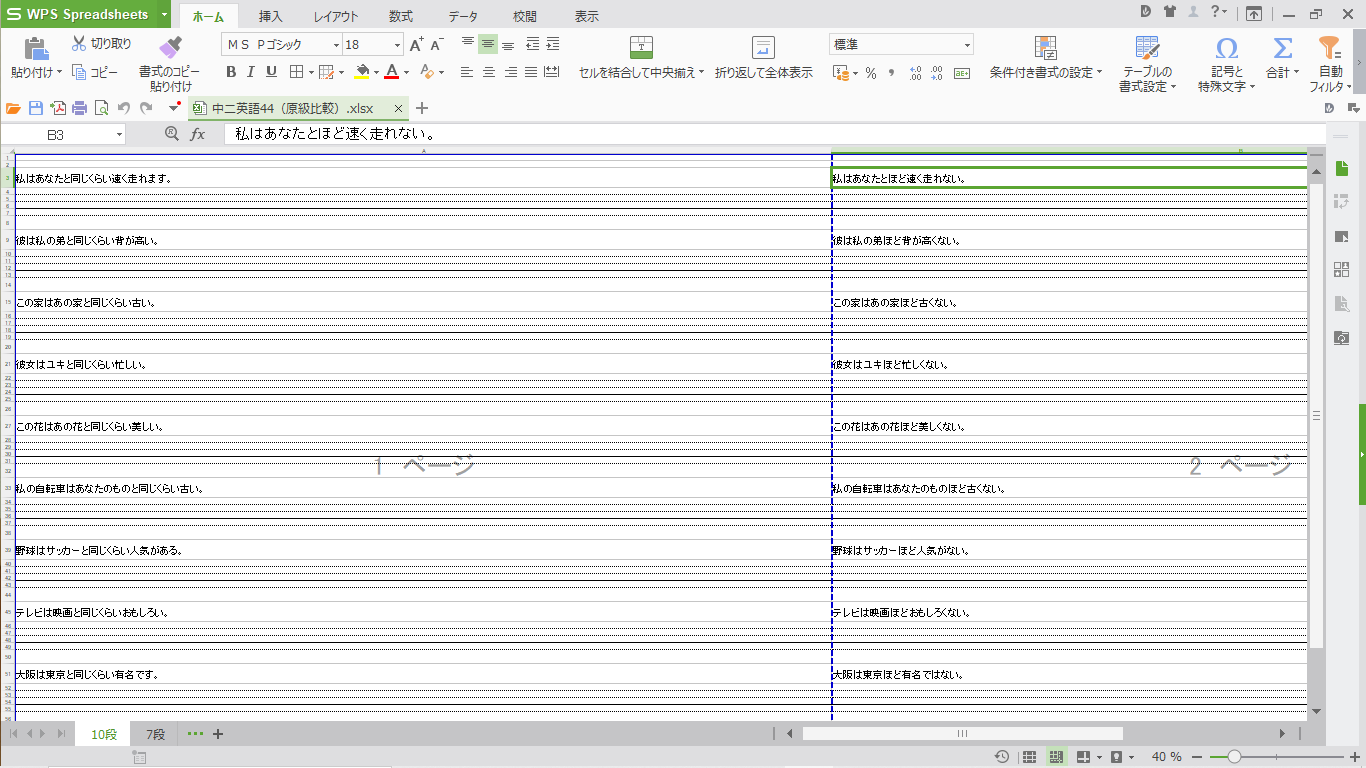The image size is (1366, 768).
Task: Add a new document tab with plus
Action: point(422,108)
